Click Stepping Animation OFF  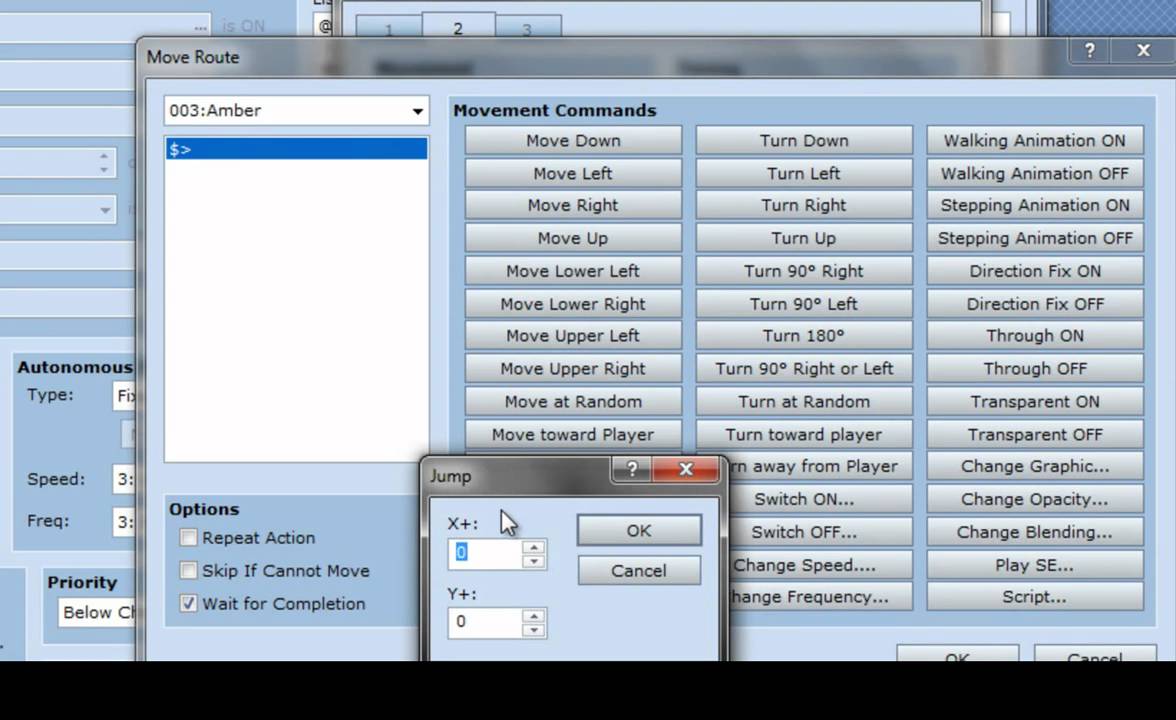tap(1035, 238)
